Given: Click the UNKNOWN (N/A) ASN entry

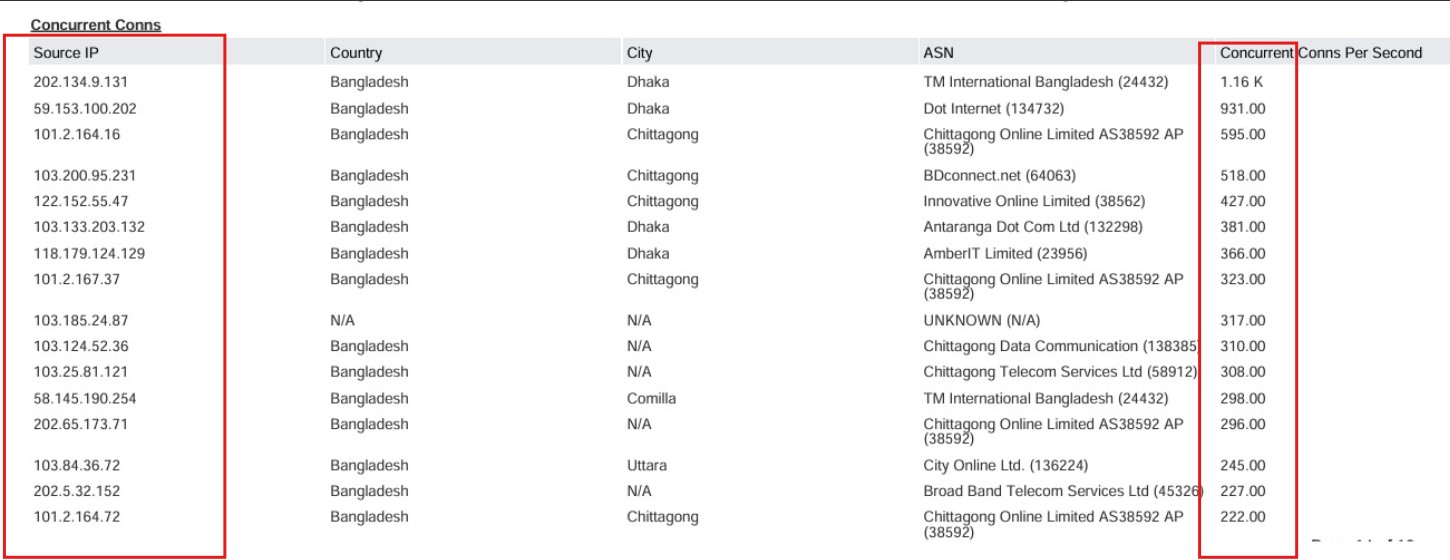Looking at the screenshot, I should (x=981, y=320).
